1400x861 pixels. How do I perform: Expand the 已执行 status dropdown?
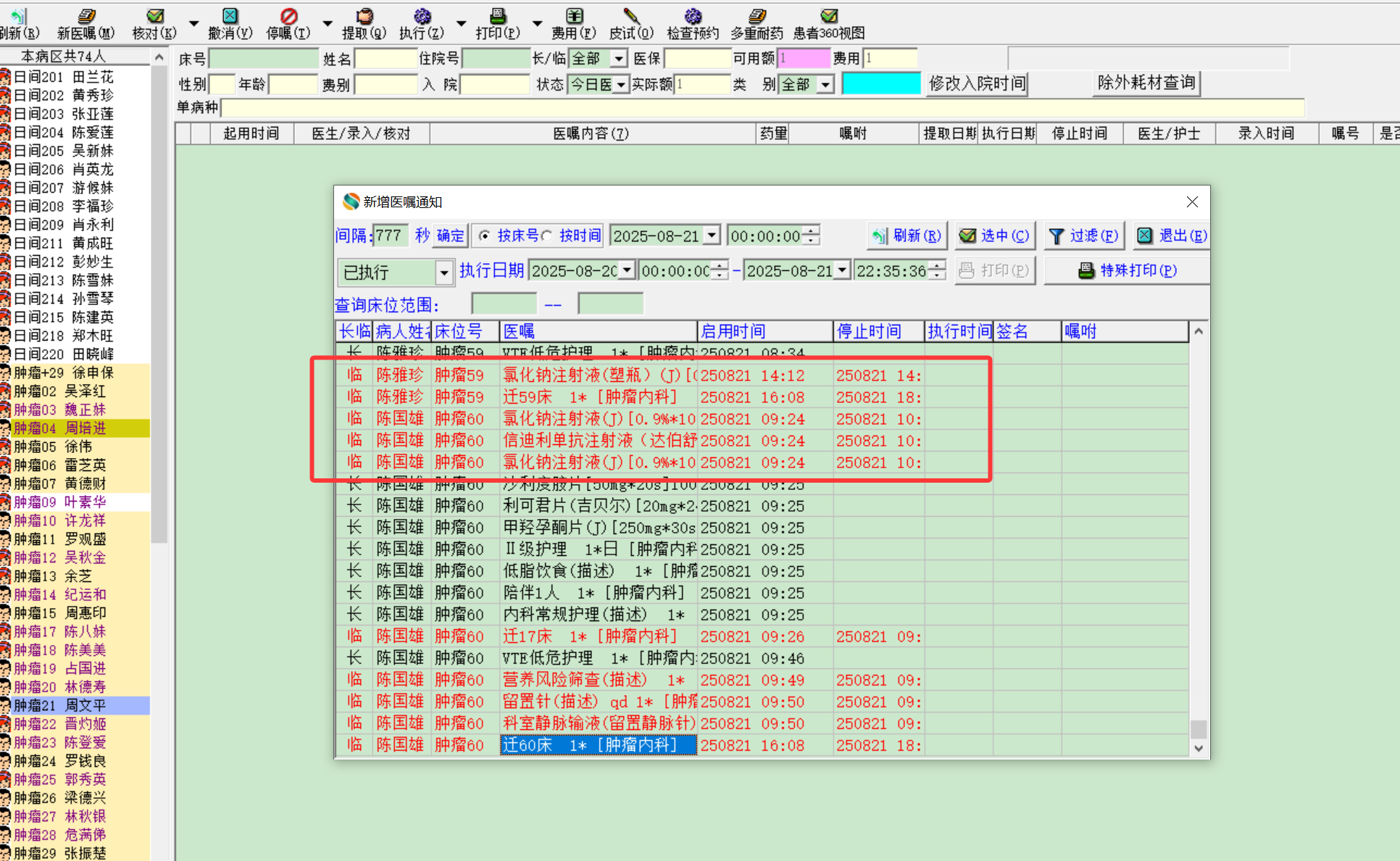443,273
